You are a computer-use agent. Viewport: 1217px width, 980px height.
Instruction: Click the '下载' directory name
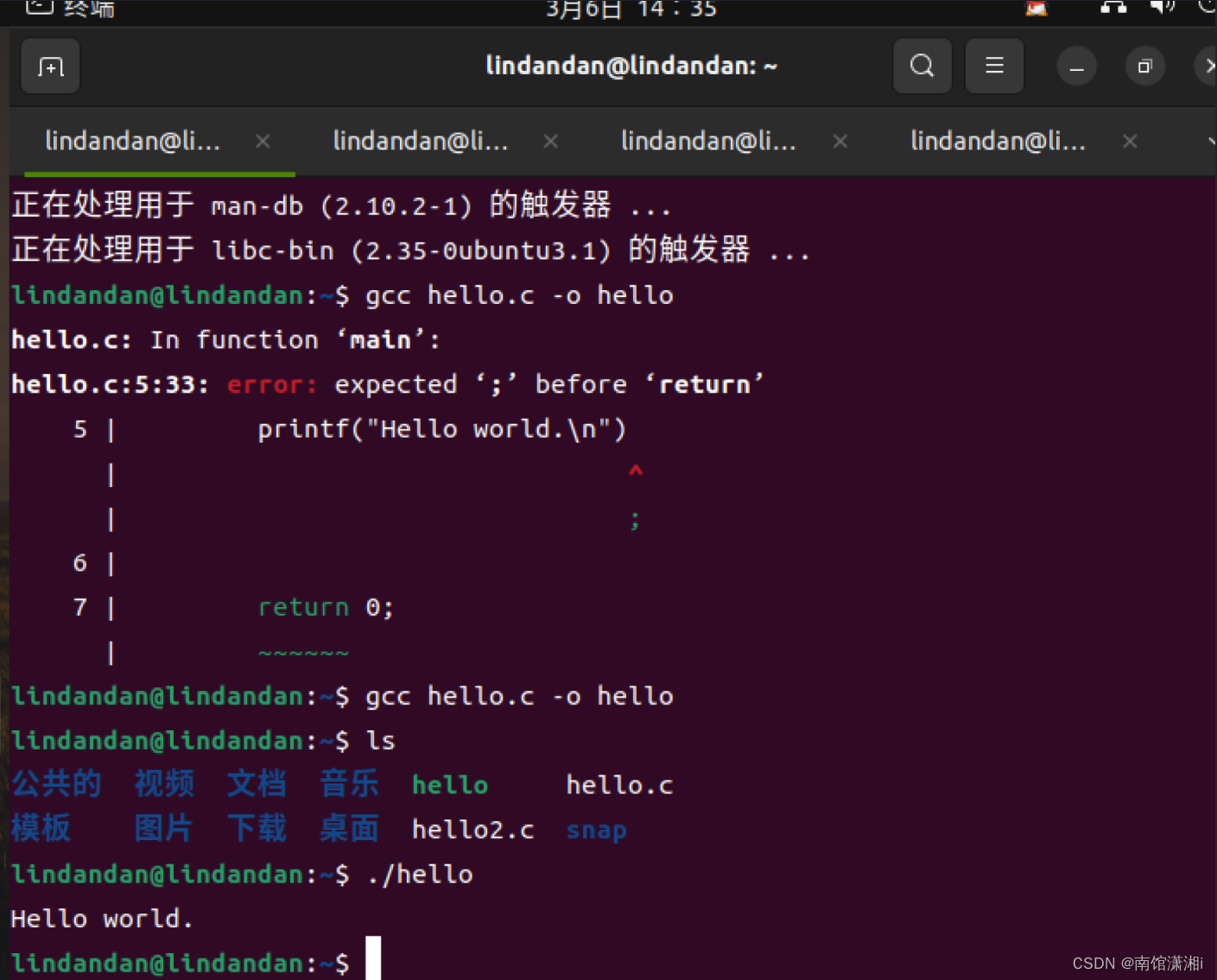coord(257,829)
